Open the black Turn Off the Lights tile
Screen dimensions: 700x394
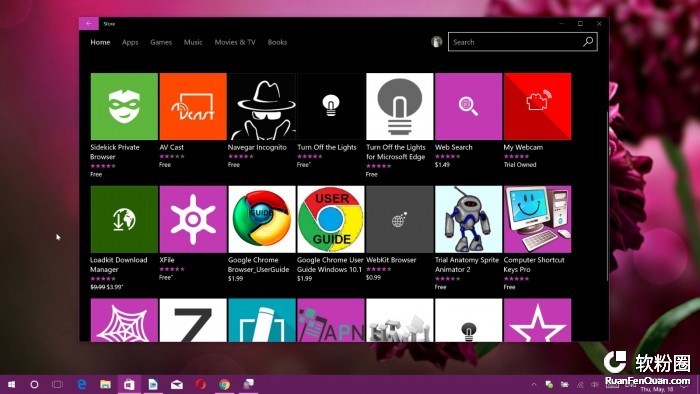[x=331, y=106]
